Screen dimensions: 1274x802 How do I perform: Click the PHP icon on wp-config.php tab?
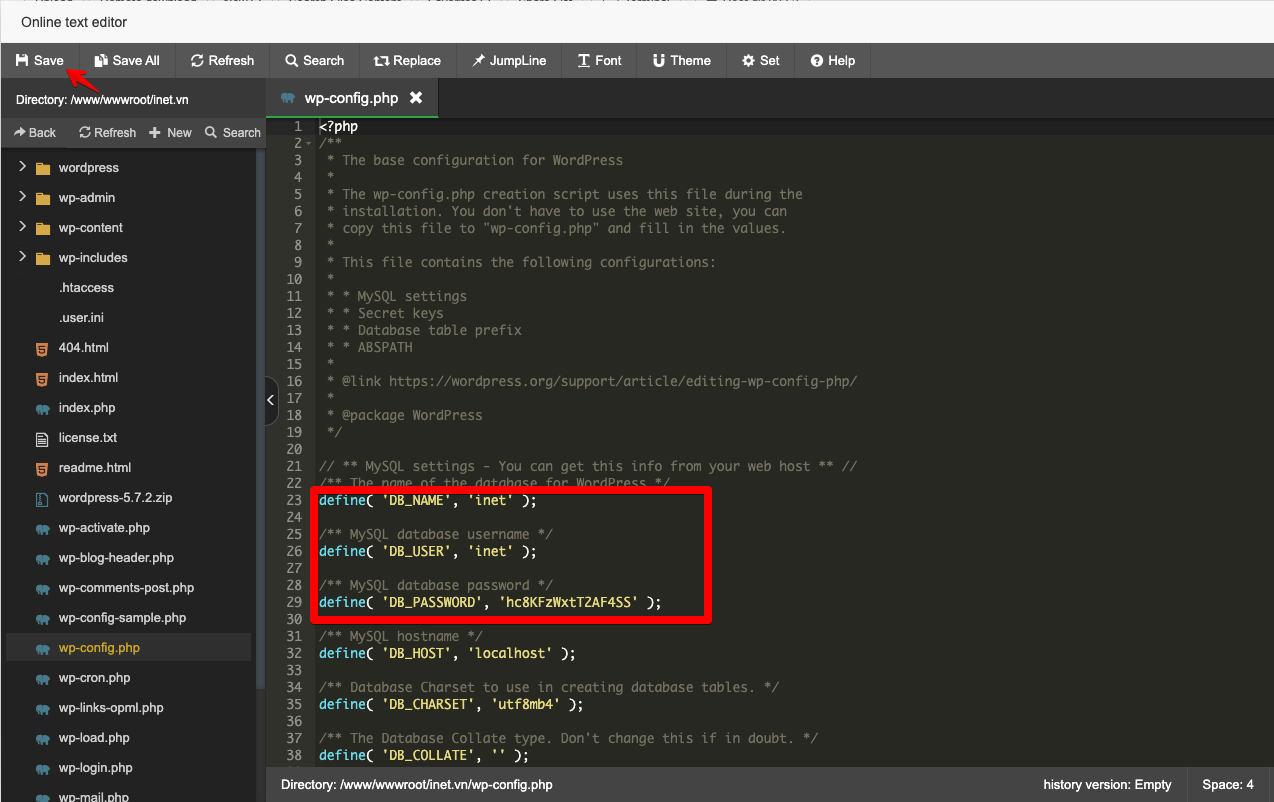click(288, 98)
